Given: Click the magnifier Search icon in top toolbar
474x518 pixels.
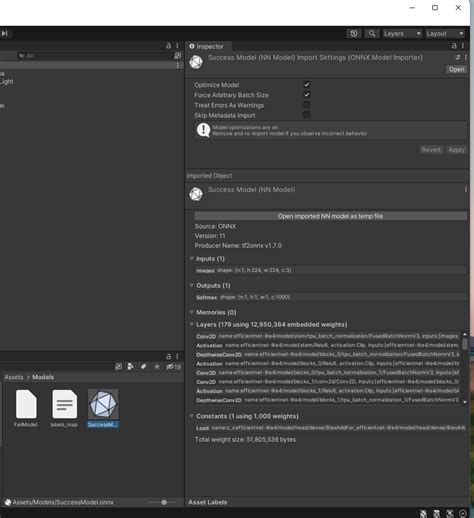Looking at the screenshot, I should pos(372,34).
